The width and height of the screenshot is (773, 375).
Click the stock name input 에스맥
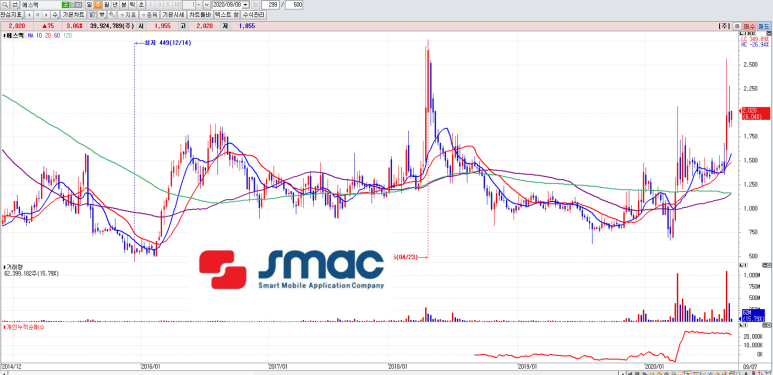[x=41, y=4]
